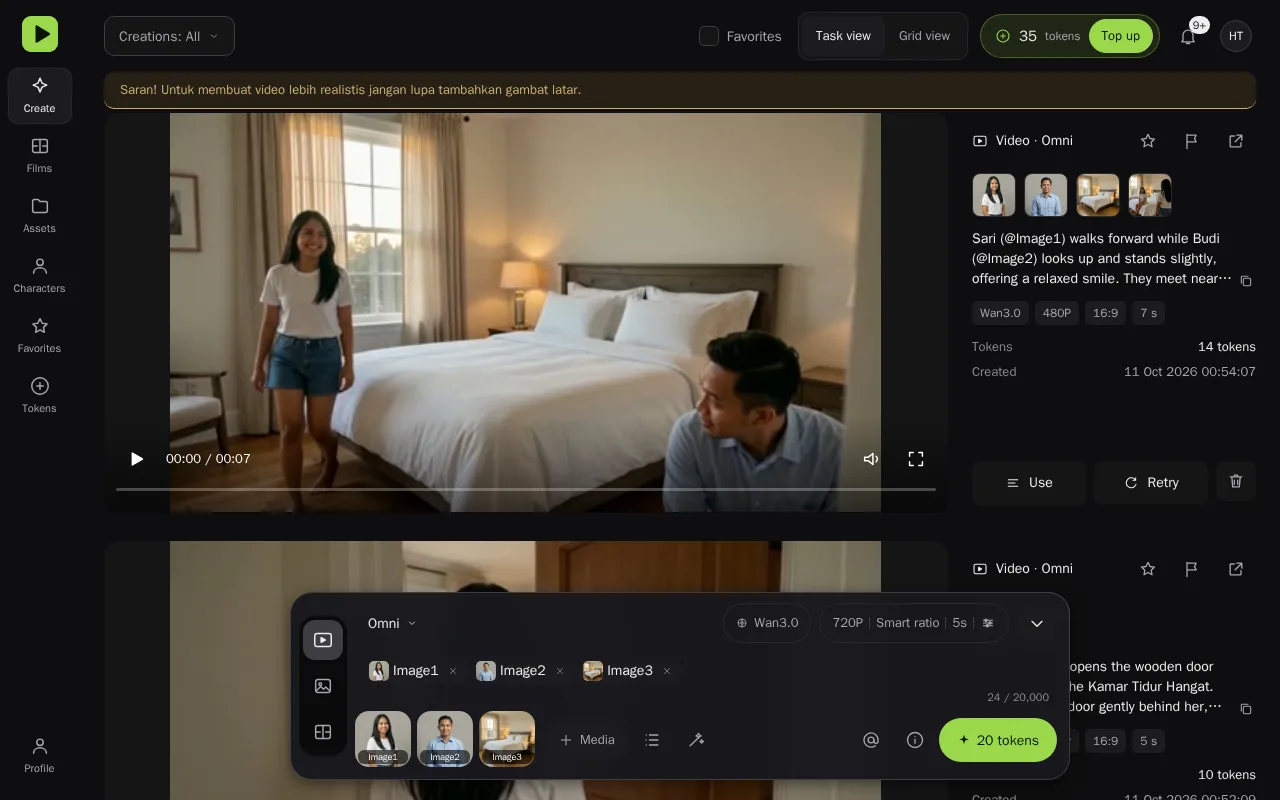Open first Video Omni task externally

1236,141
